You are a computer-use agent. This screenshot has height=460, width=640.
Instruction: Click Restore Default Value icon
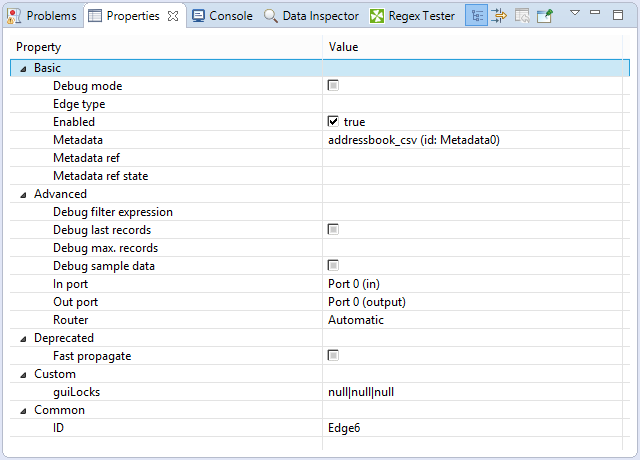pyautogui.click(x=522, y=16)
